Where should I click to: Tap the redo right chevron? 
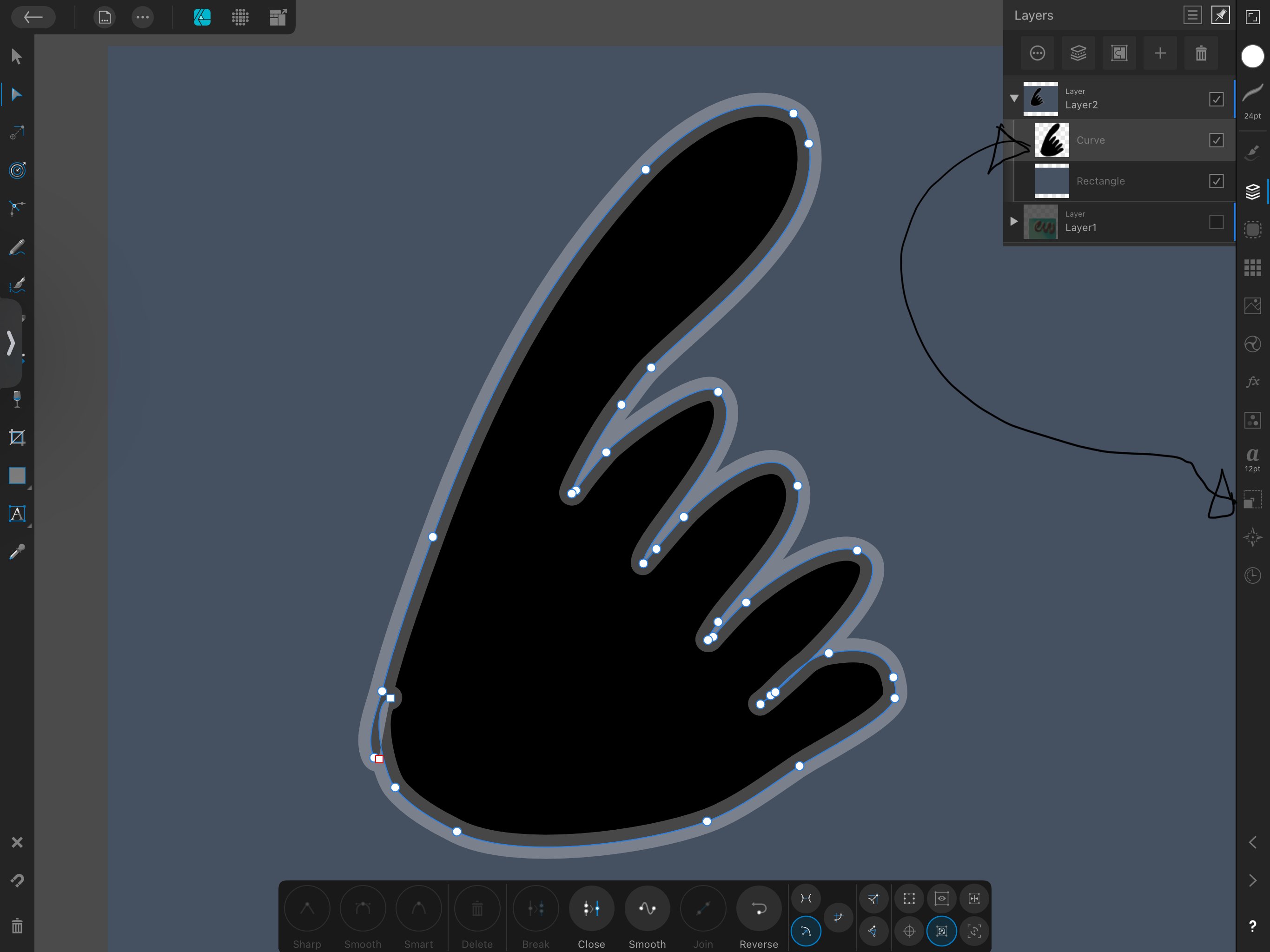1252,880
